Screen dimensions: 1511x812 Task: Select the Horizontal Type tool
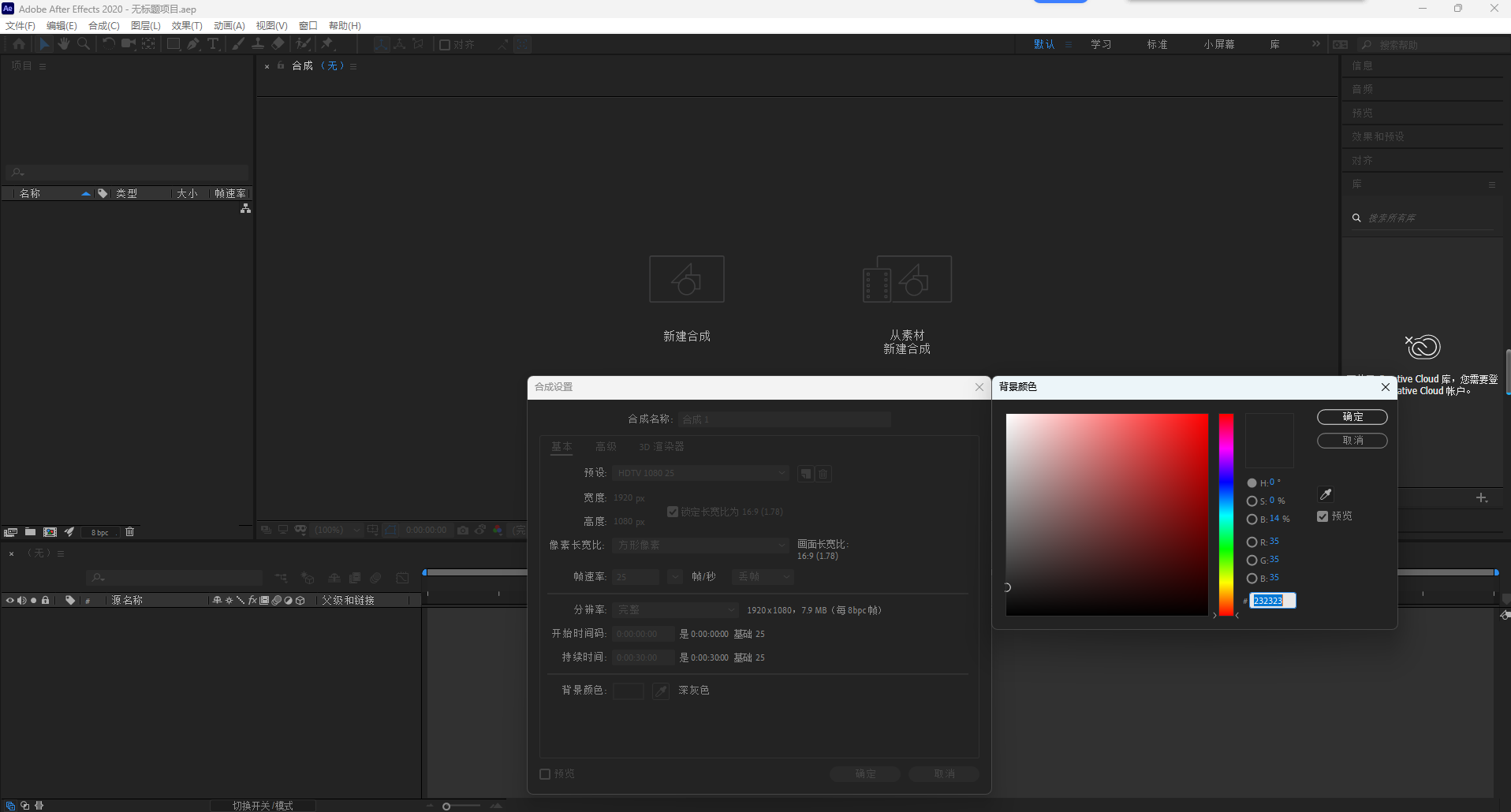tap(213, 44)
